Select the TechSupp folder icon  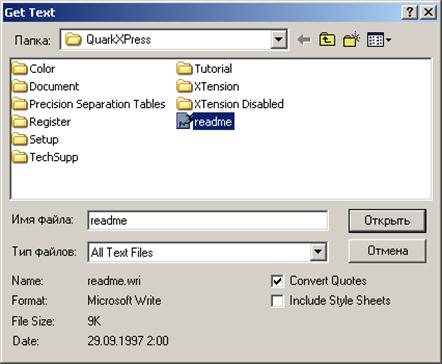tap(20, 157)
